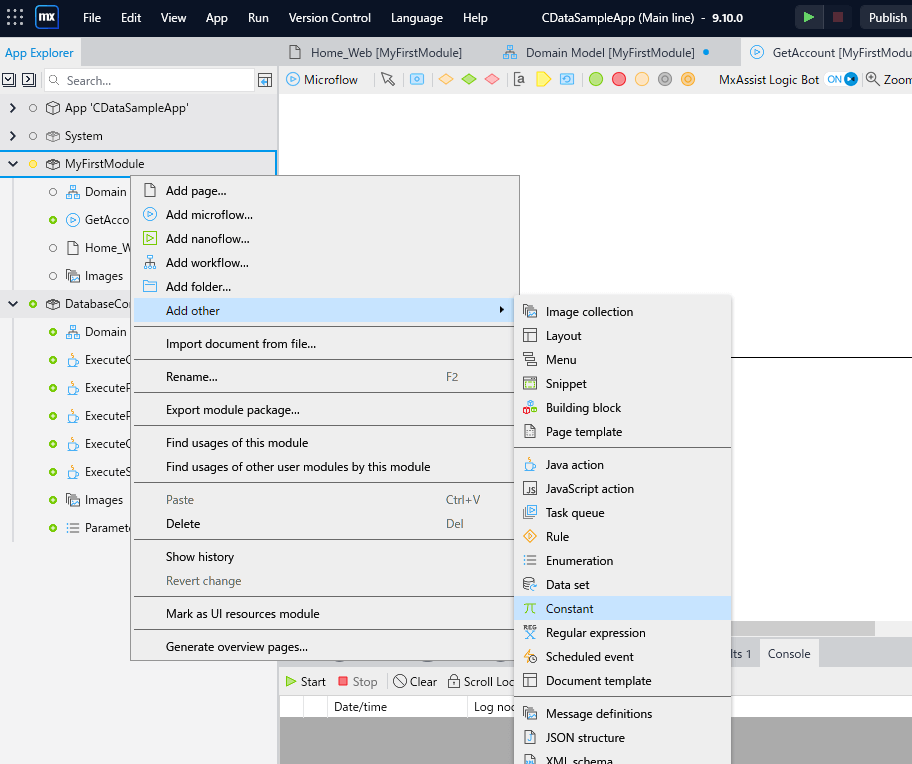This screenshot has width=912, height=764.
Task: Choose Constant from the Add other submenu
Action: 569,608
